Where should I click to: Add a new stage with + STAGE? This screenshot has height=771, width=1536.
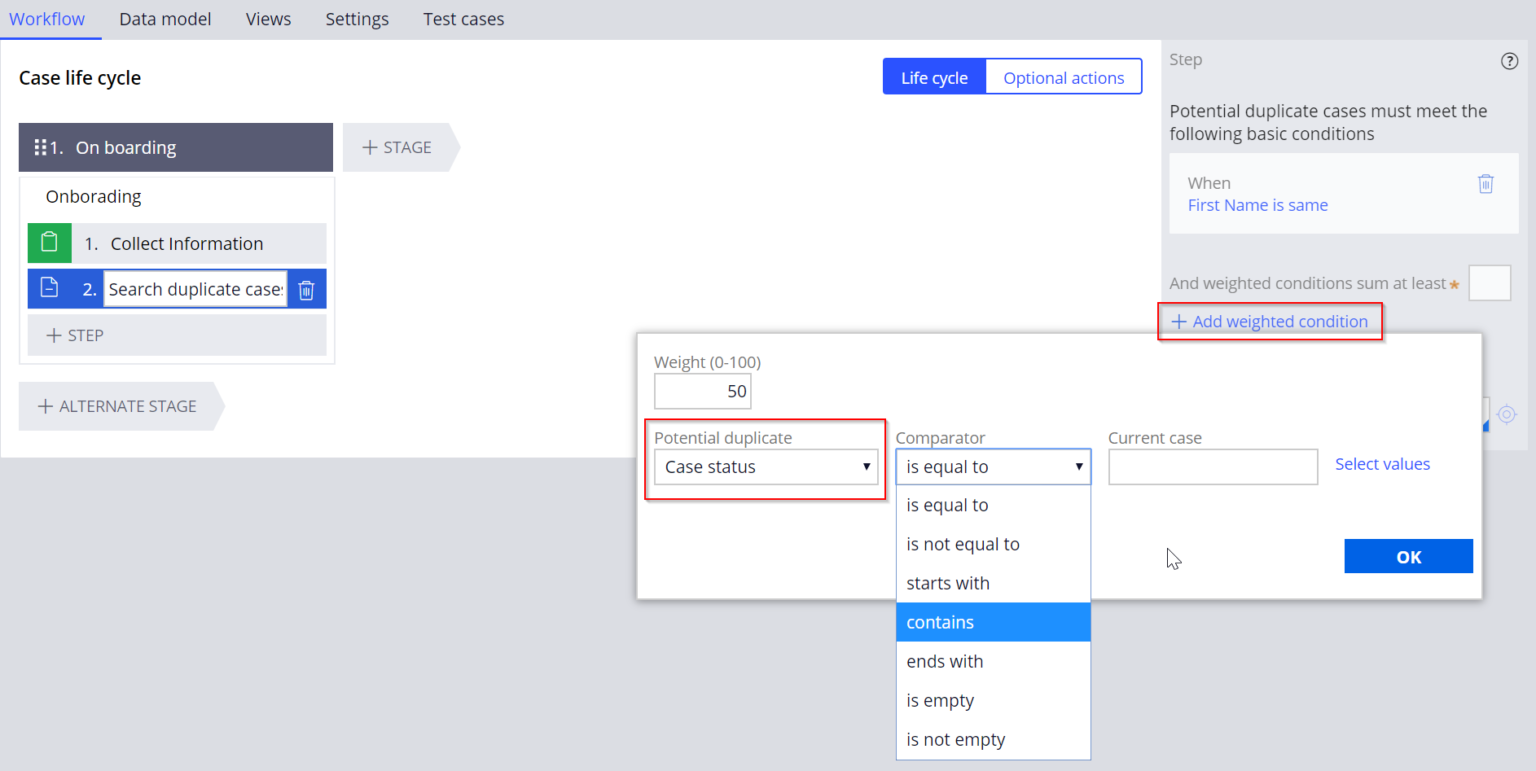click(397, 147)
